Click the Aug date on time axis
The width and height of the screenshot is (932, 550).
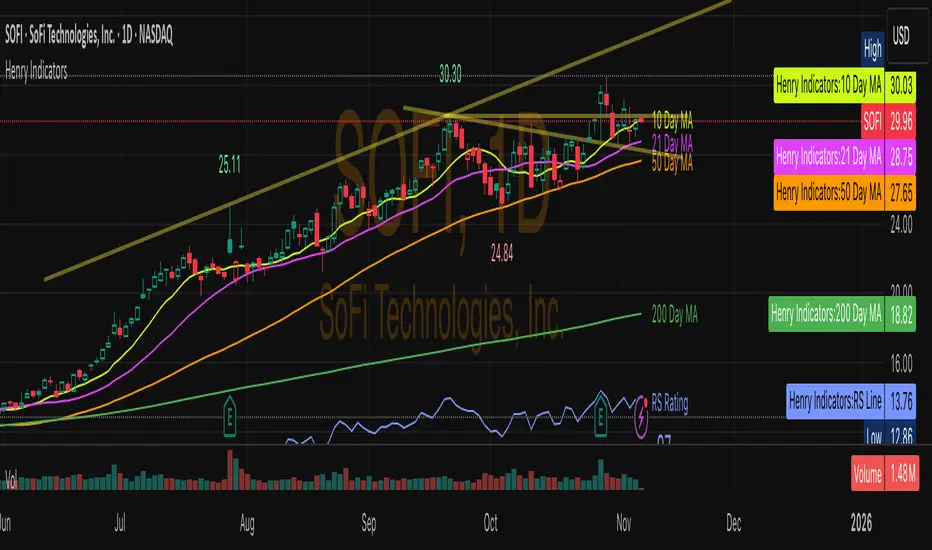247,523
